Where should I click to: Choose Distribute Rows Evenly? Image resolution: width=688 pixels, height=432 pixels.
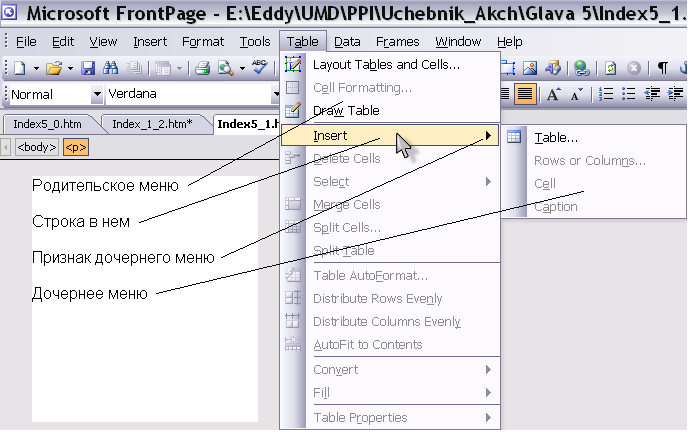click(390, 299)
